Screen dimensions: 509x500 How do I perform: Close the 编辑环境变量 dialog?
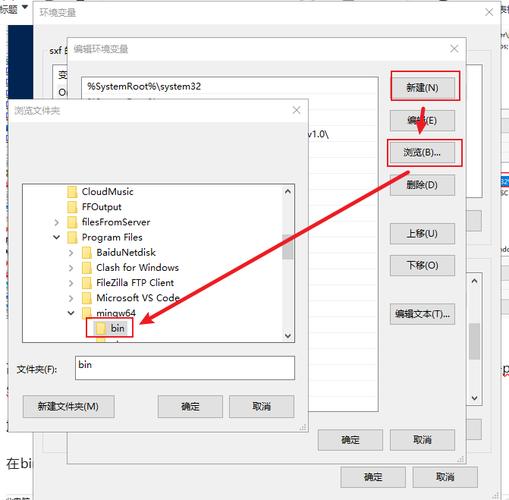(454, 49)
